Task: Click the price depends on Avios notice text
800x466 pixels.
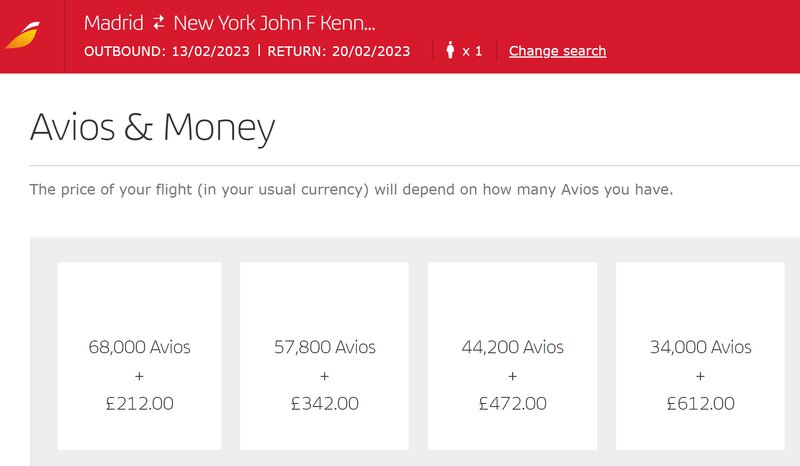Action: (351, 190)
